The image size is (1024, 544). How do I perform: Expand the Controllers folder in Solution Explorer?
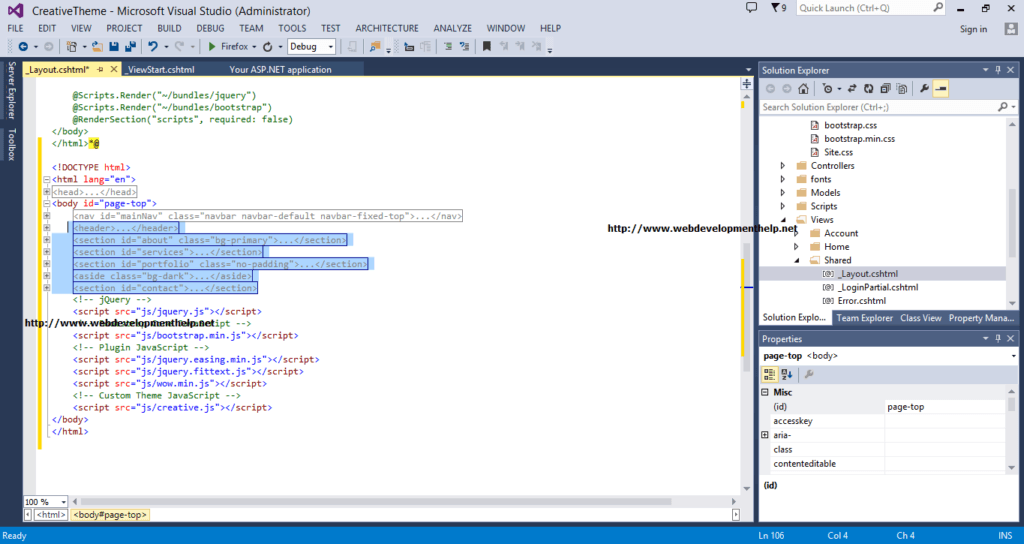(783, 166)
